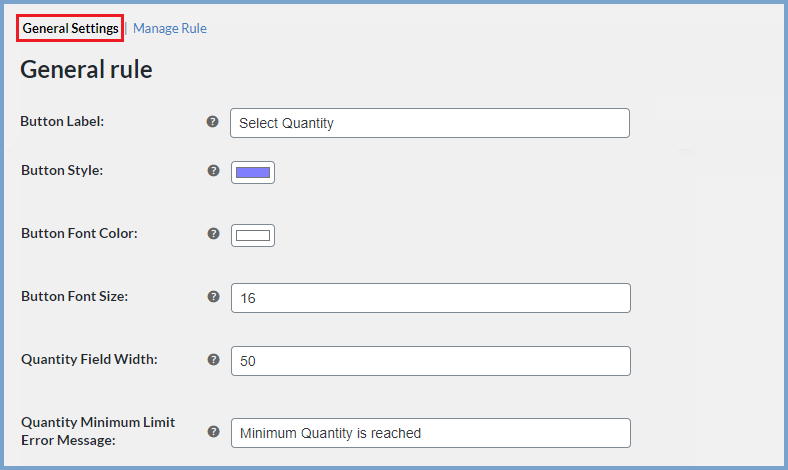Click the Button Font Color text label
788x470 pixels.
tap(79, 233)
